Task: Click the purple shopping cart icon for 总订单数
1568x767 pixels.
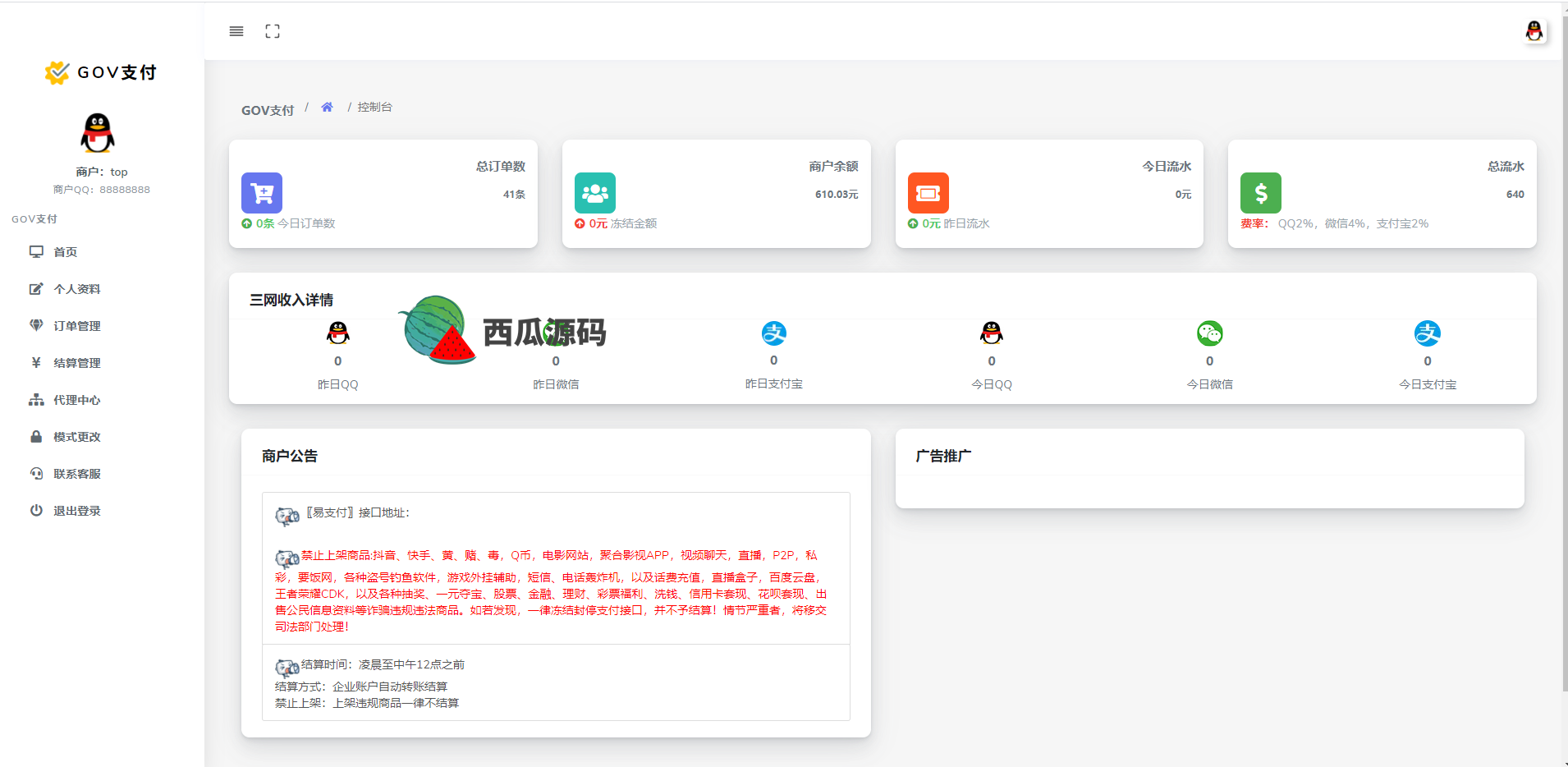Action: 262,193
